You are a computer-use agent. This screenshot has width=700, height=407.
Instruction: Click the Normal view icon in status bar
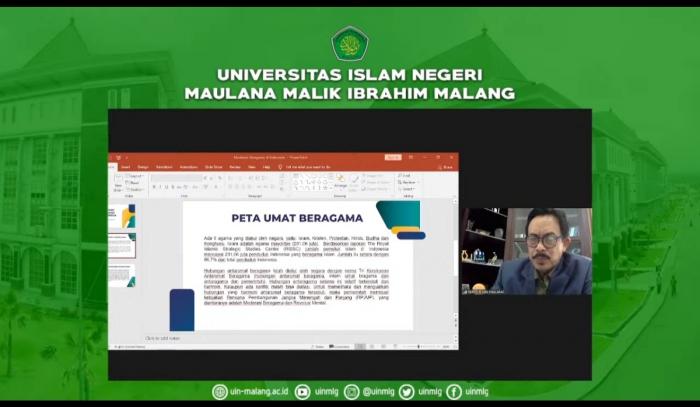click(x=360, y=346)
